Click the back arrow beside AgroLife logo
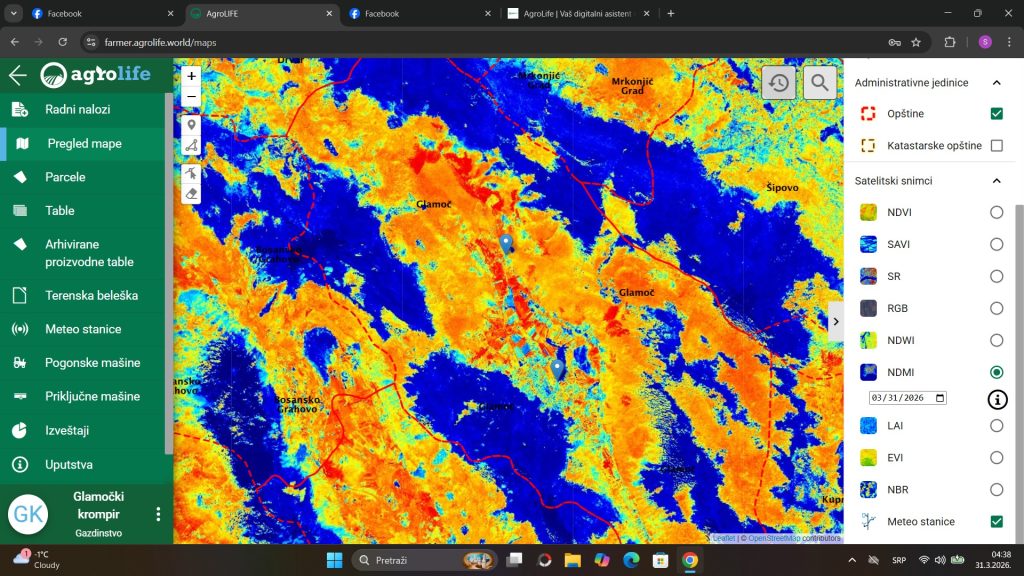Screen dimensions: 1024x576 17,76
